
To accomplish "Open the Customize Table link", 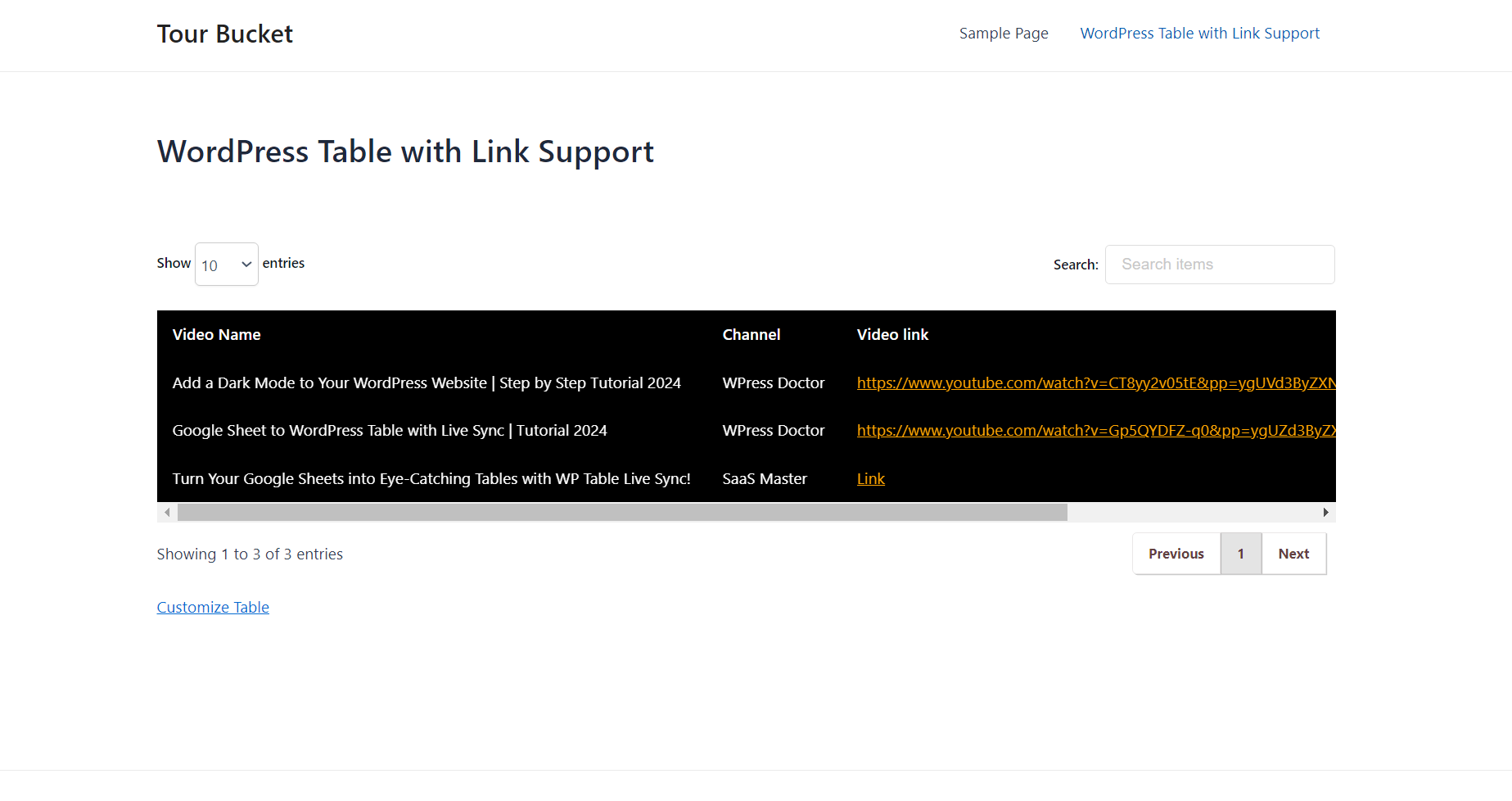I will [x=213, y=607].
